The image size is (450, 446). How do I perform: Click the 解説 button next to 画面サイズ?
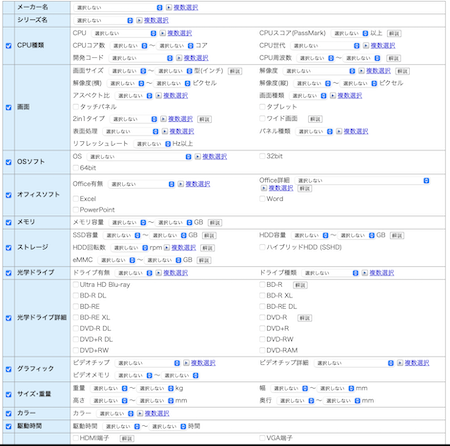[235, 71]
